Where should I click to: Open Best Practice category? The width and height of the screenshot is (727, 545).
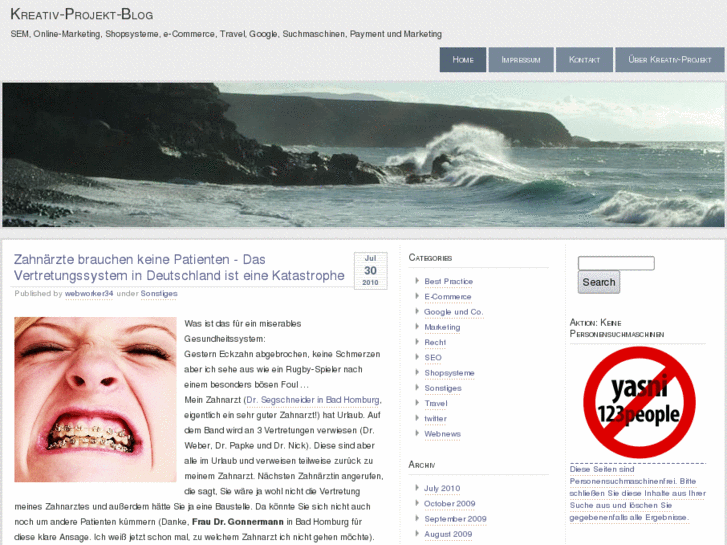[x=448, y=282]
